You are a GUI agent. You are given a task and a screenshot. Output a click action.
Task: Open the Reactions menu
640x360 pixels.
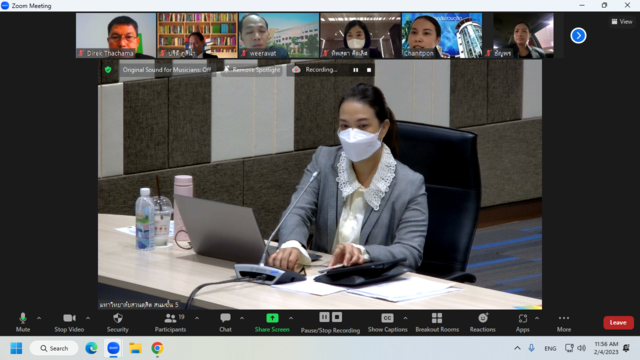[482, 322]
